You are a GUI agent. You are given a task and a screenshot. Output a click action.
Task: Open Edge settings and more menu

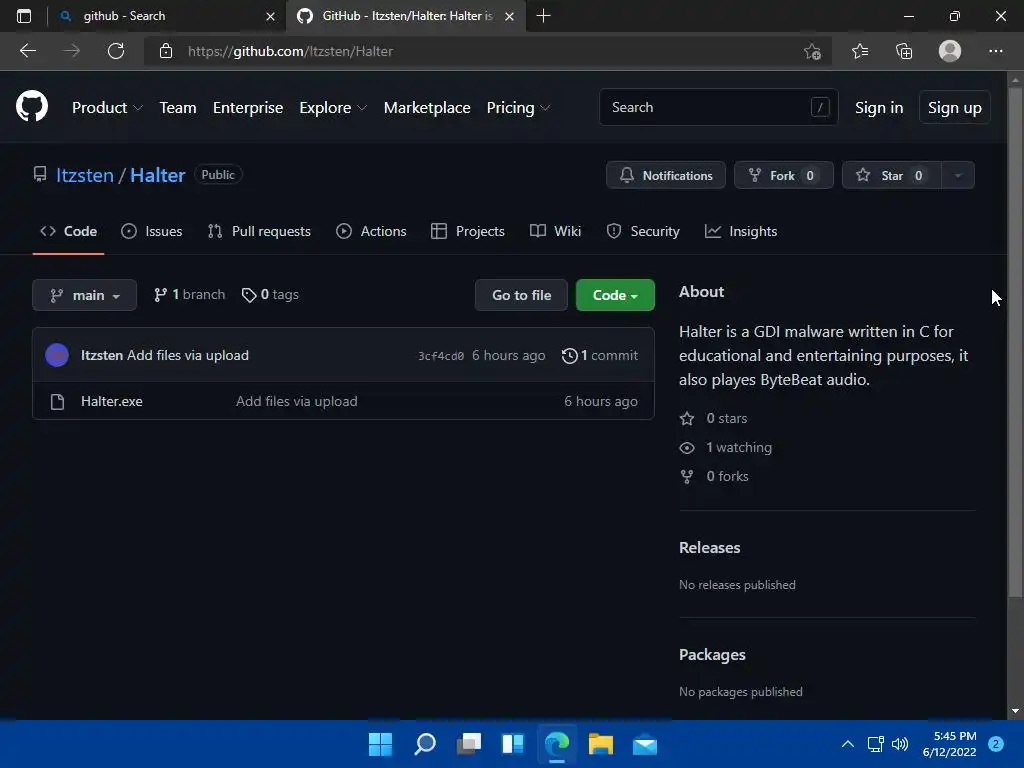[x=995, y=51]
